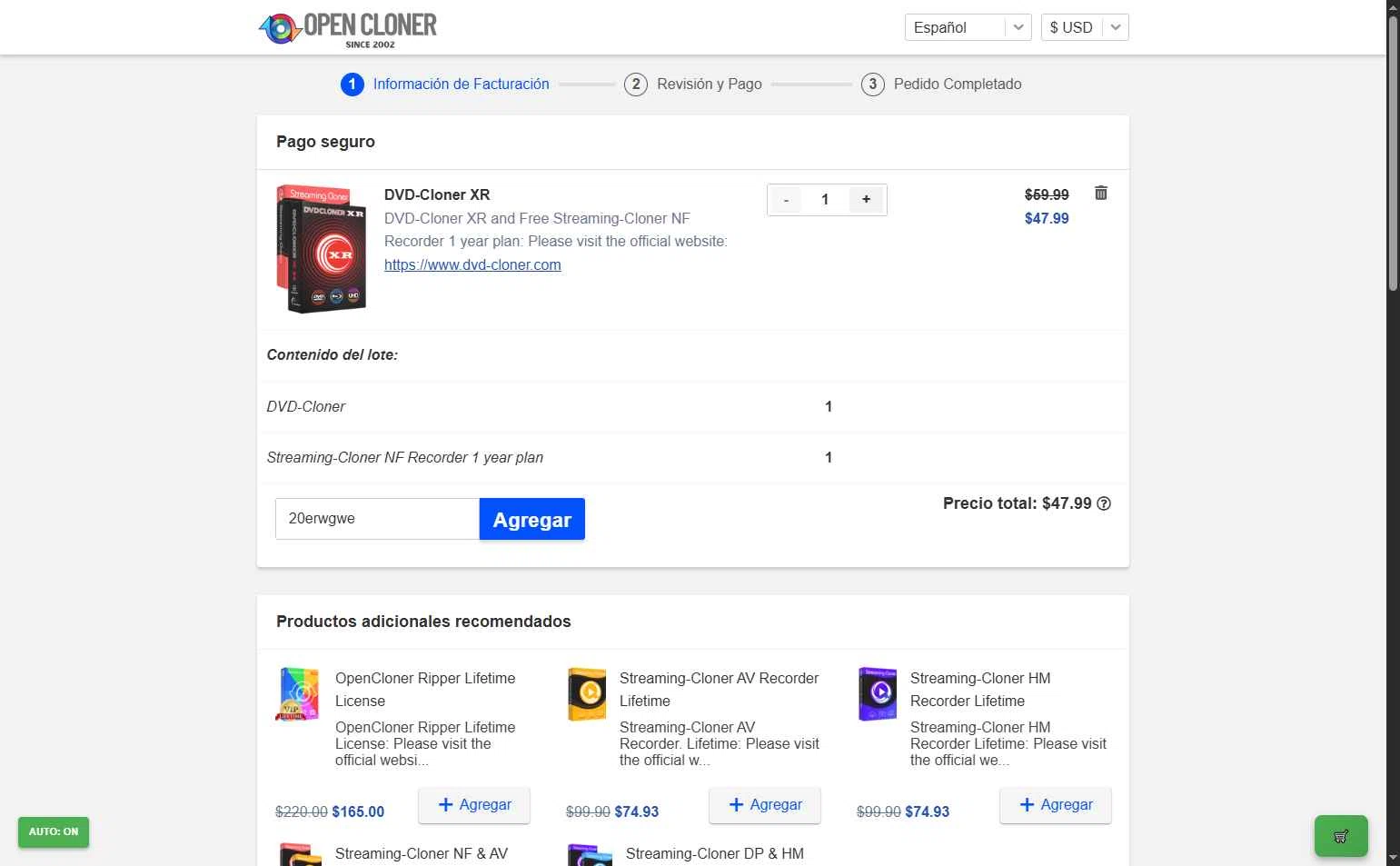Viewport: 1400px width, 866px height.
Task: Increase quantity with the plus button
Action: click(866, 200)
